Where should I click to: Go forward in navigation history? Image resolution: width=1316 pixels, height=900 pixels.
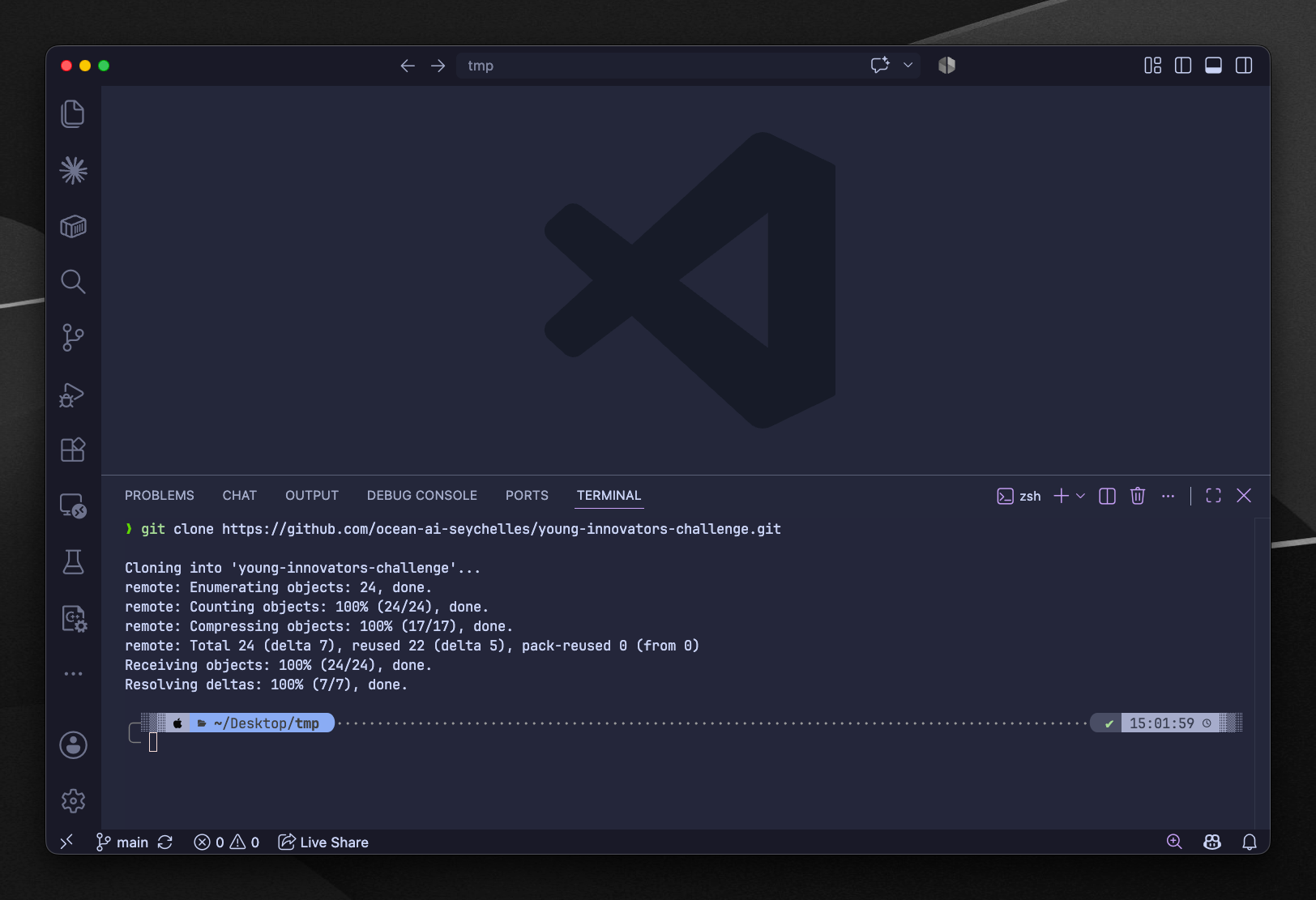[438, 66]
